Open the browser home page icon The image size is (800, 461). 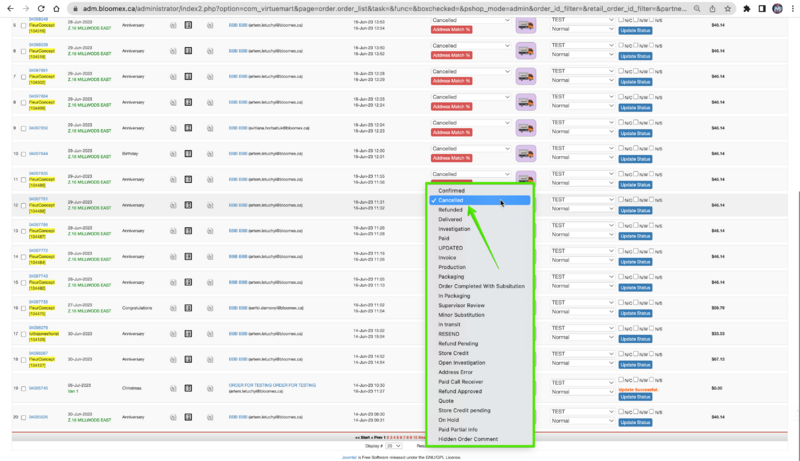(x=56, y=9)
